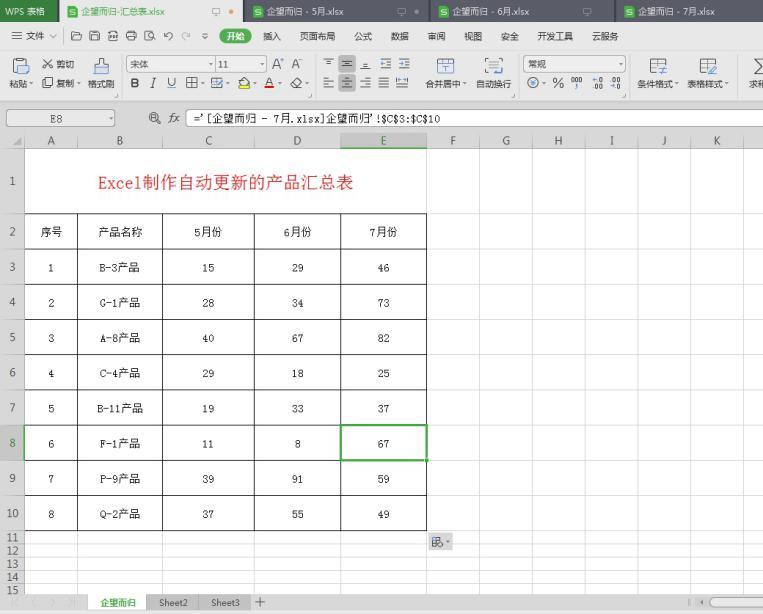Image resolution: width=763 pixels, height=614 pixels.
Task: Click the paste options smart tag
Action: (x=440, y=542)
